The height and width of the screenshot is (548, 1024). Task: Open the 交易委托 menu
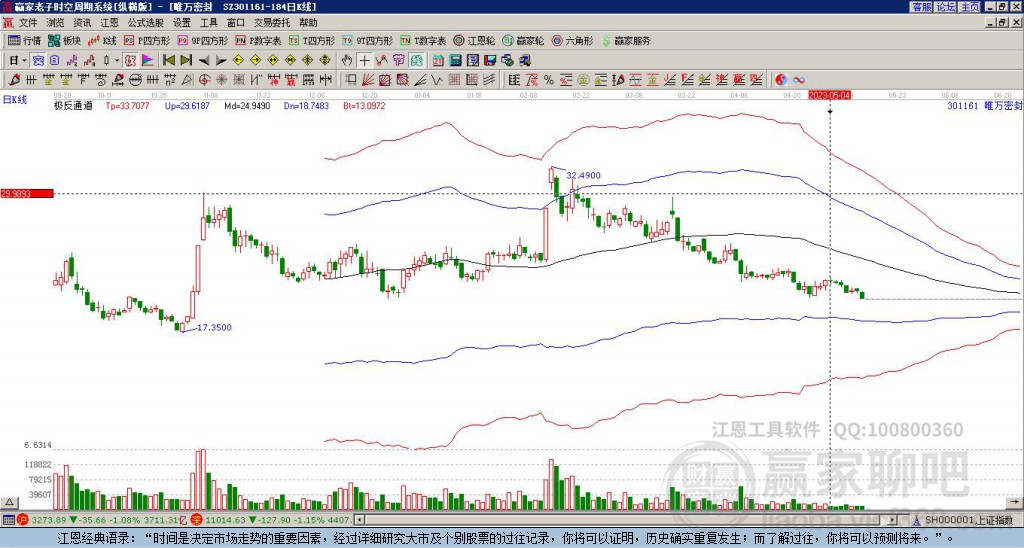tap(272, 23)
